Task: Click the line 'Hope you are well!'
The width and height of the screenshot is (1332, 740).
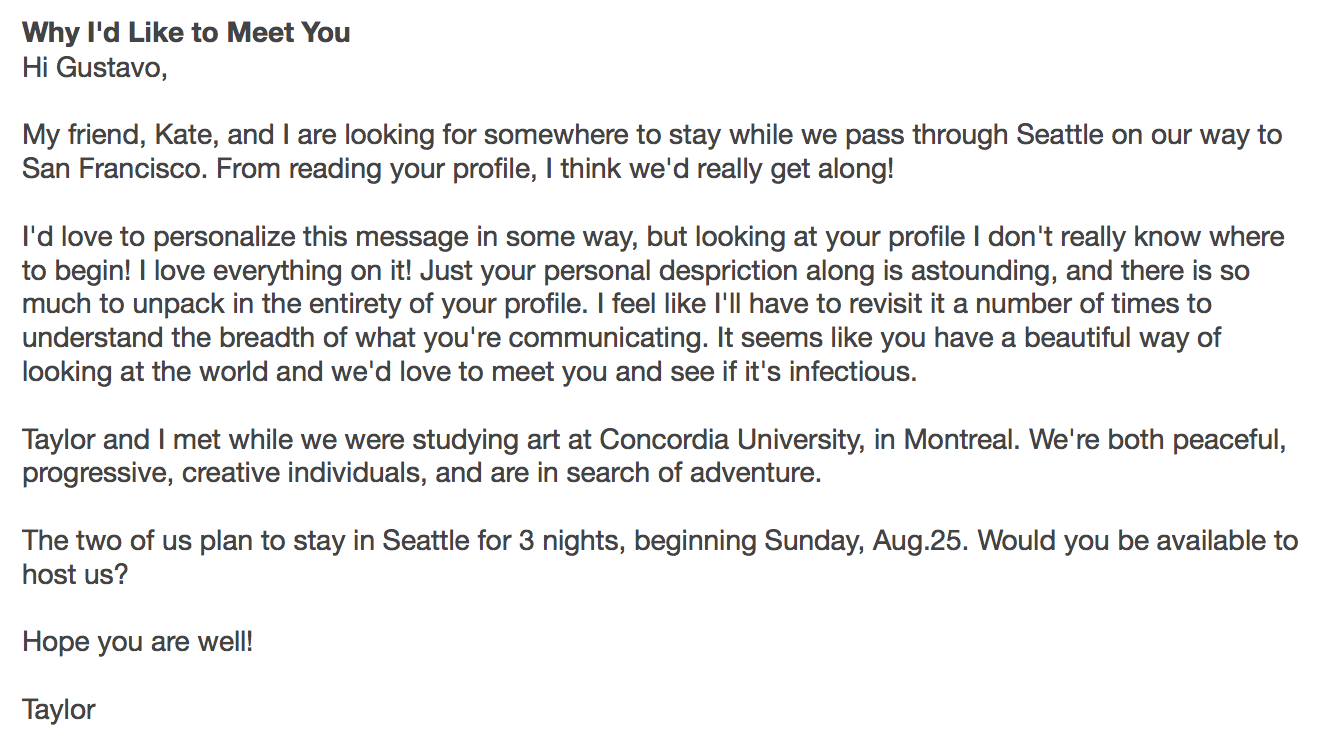Action: coord(138,642)
